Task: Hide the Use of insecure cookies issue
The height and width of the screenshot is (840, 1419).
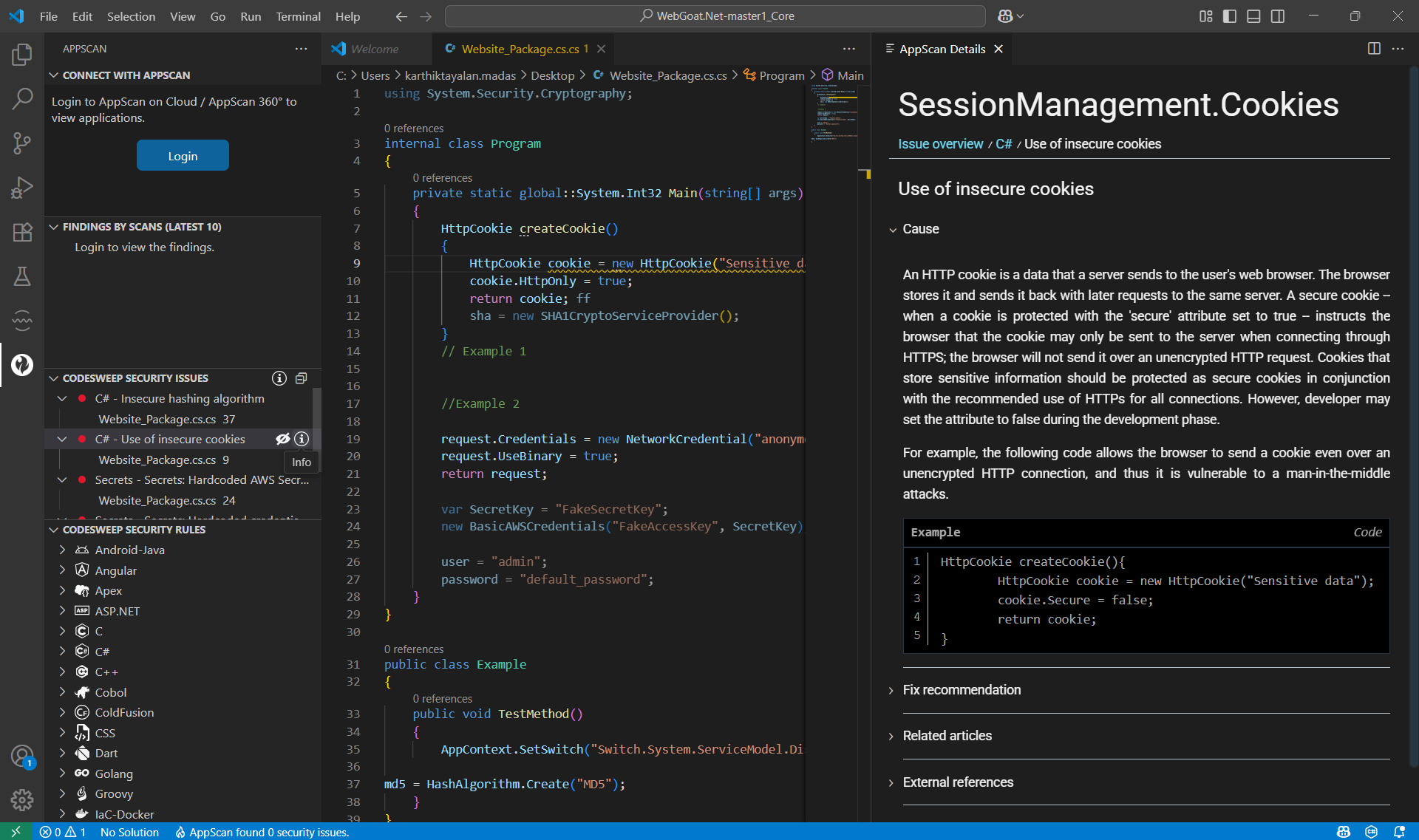Action: (282, 439)
